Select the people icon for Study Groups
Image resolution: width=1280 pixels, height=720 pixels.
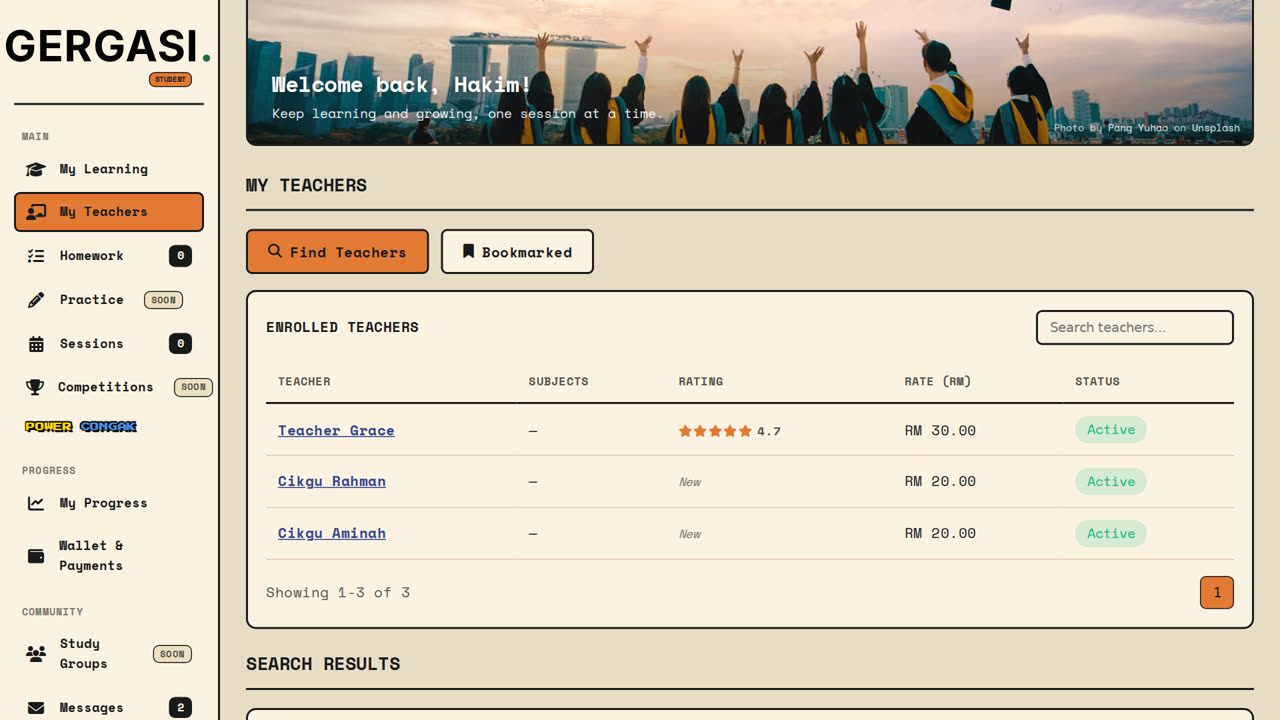[36, 654]
